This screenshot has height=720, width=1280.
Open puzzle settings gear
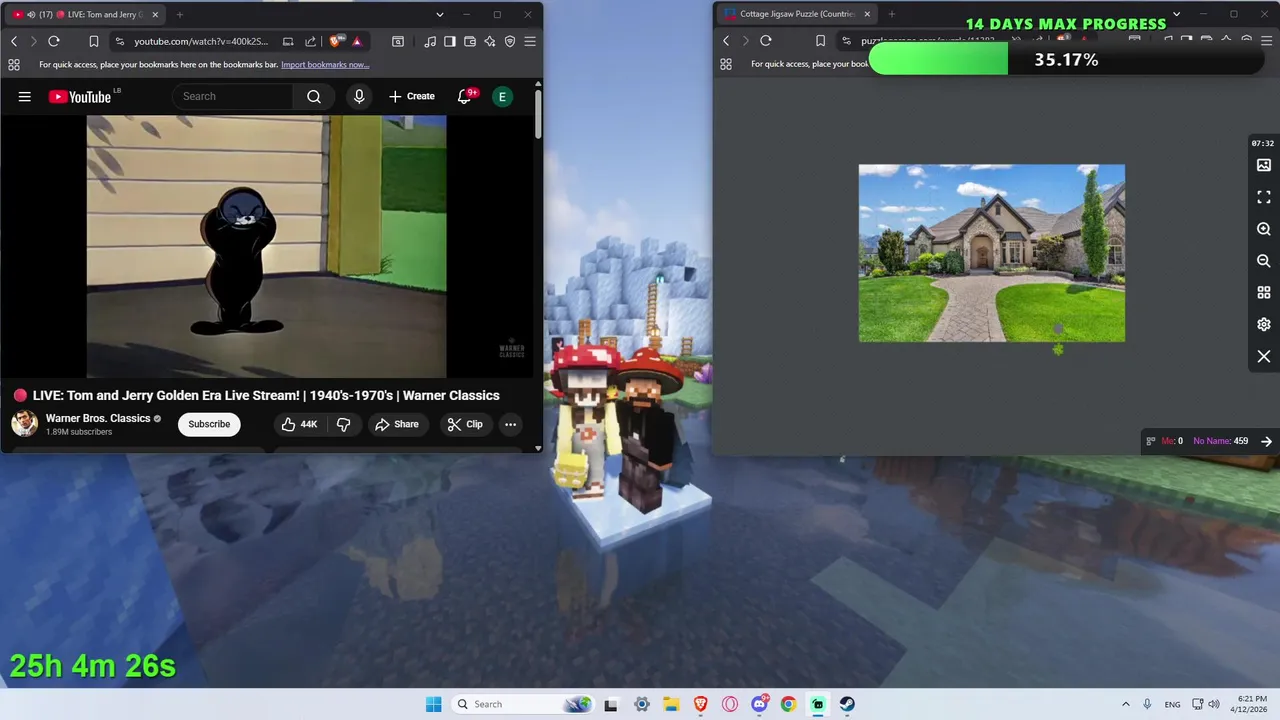[1264, 325]
